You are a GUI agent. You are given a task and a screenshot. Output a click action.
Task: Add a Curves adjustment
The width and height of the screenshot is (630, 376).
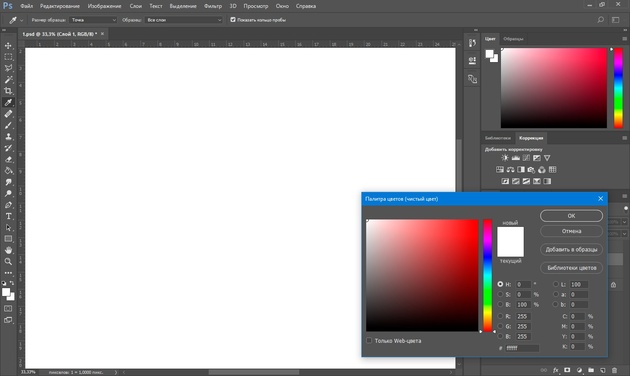526,158
